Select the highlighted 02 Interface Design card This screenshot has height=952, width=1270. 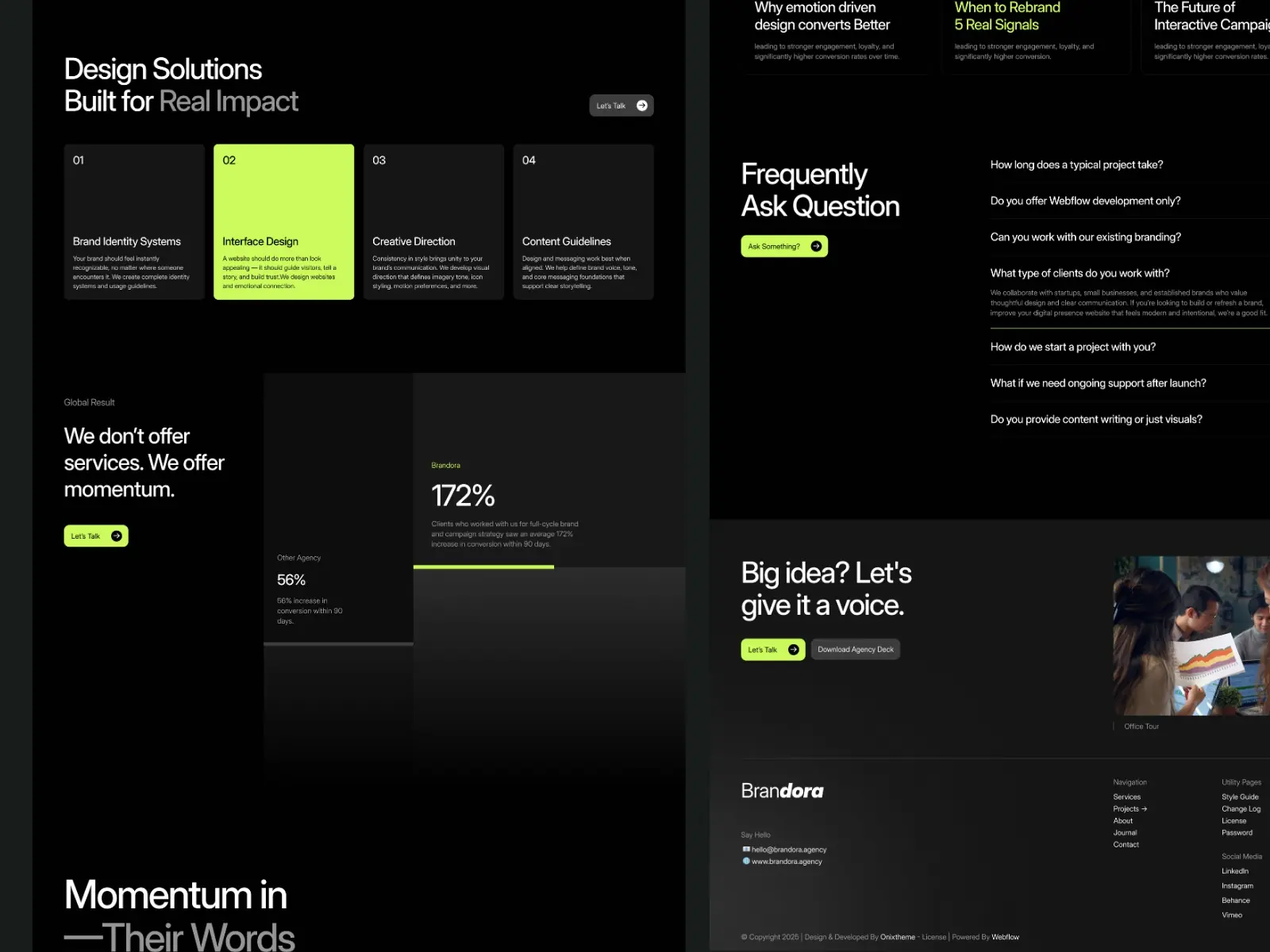click(283, 222)
